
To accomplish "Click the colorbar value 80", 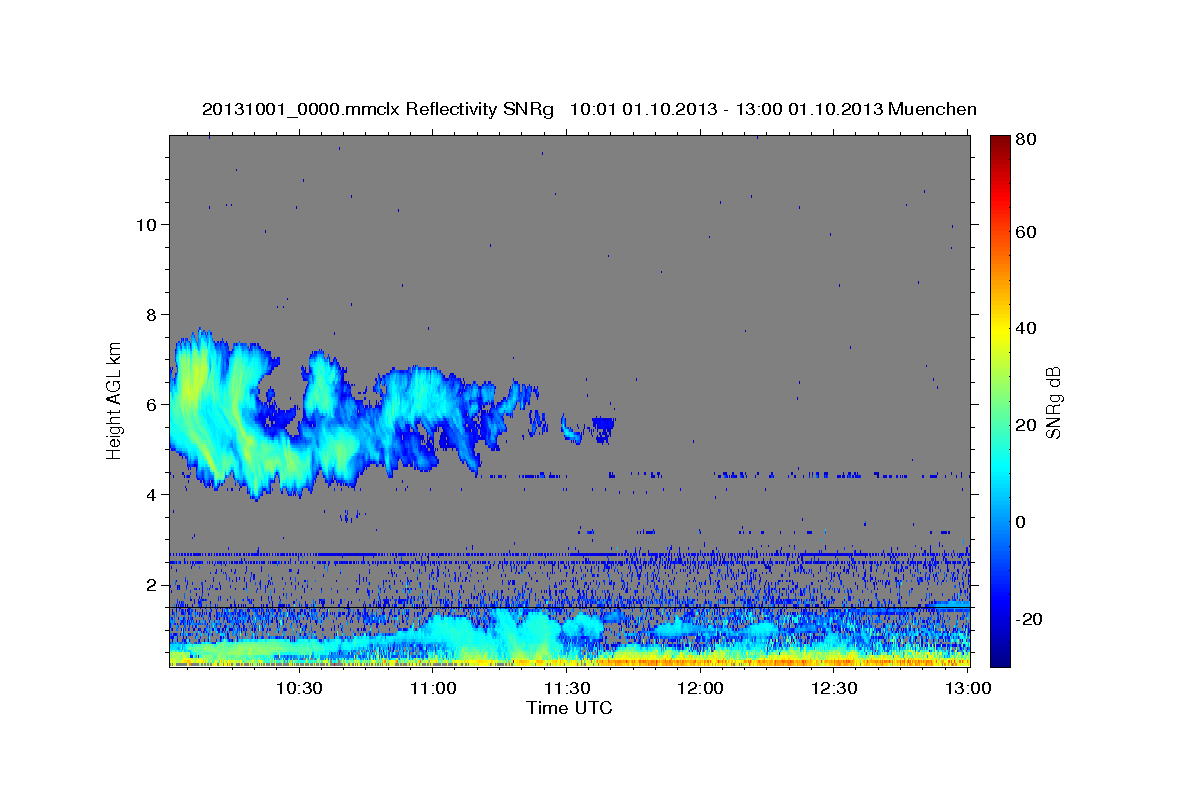I will [x=1024, y=141].
